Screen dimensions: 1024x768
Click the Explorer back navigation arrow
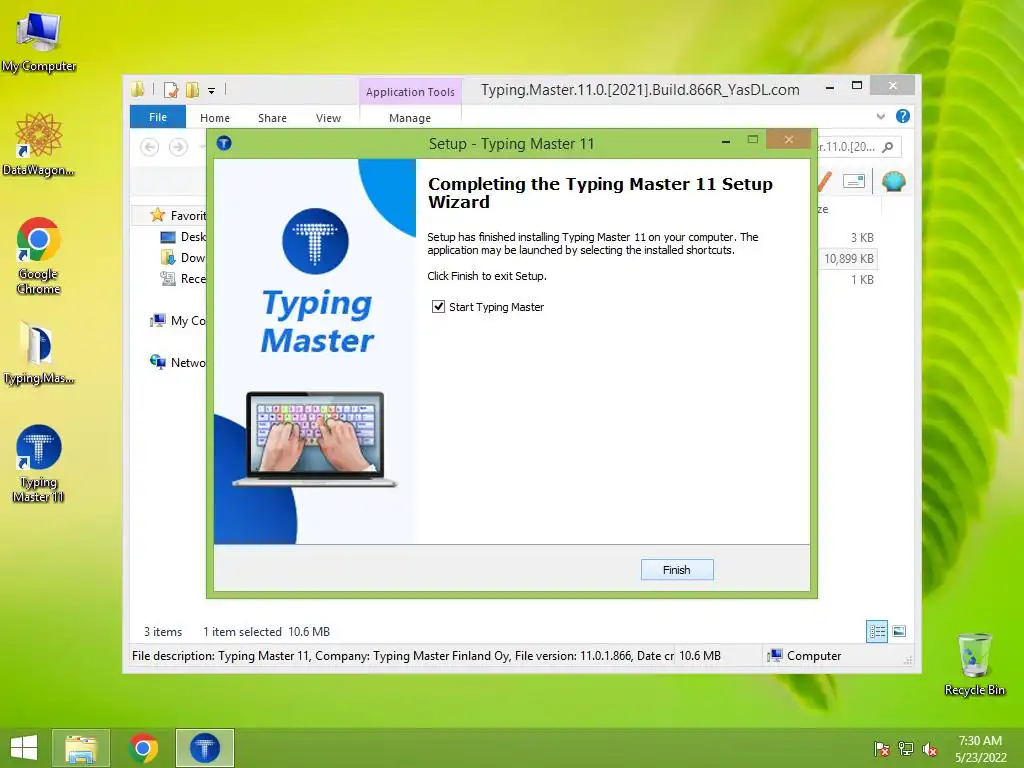coord(150,147)
